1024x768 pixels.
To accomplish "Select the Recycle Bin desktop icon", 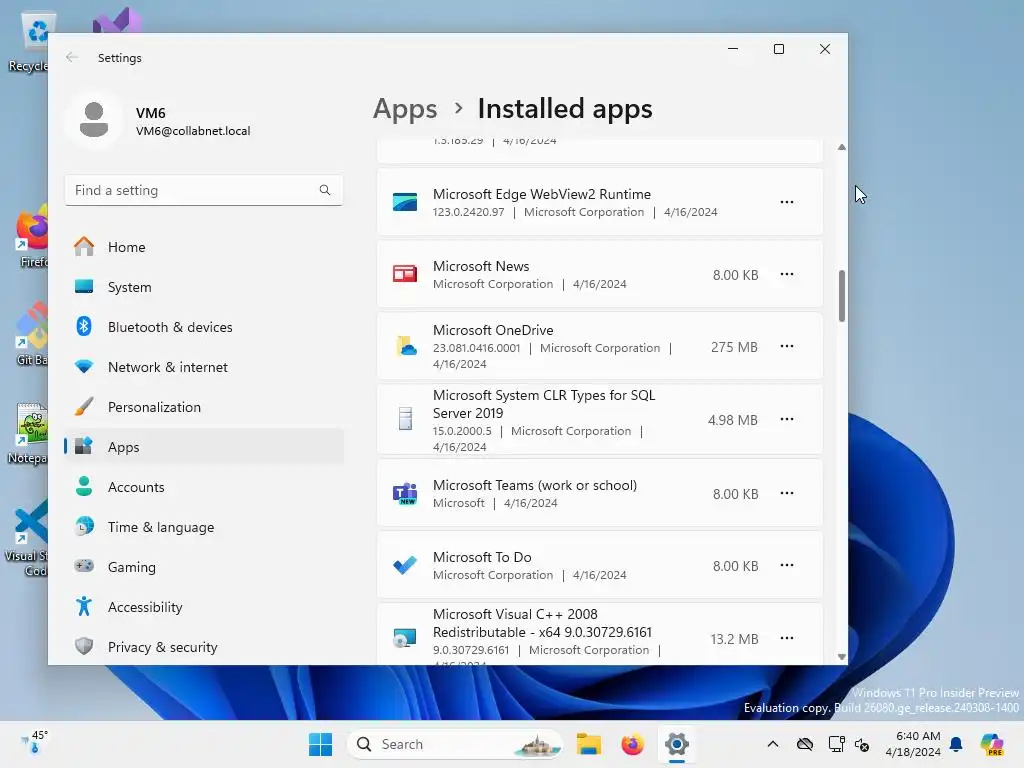I will click(30, 42).
